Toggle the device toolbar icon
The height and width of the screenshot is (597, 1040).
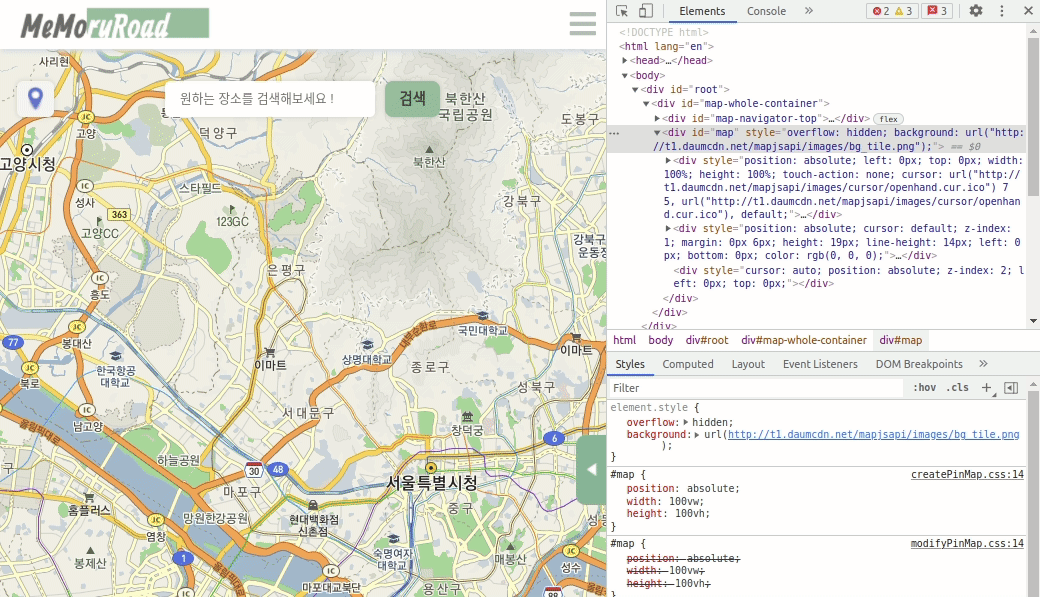645,11
